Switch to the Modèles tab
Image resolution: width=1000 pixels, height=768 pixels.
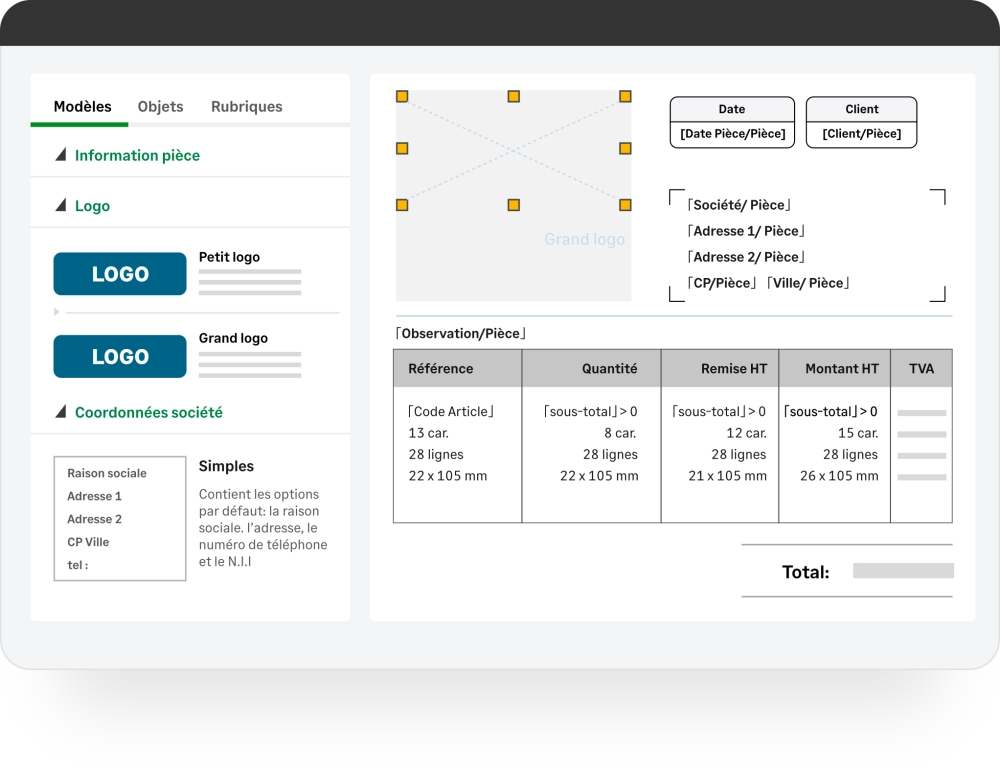click(82, 107)
